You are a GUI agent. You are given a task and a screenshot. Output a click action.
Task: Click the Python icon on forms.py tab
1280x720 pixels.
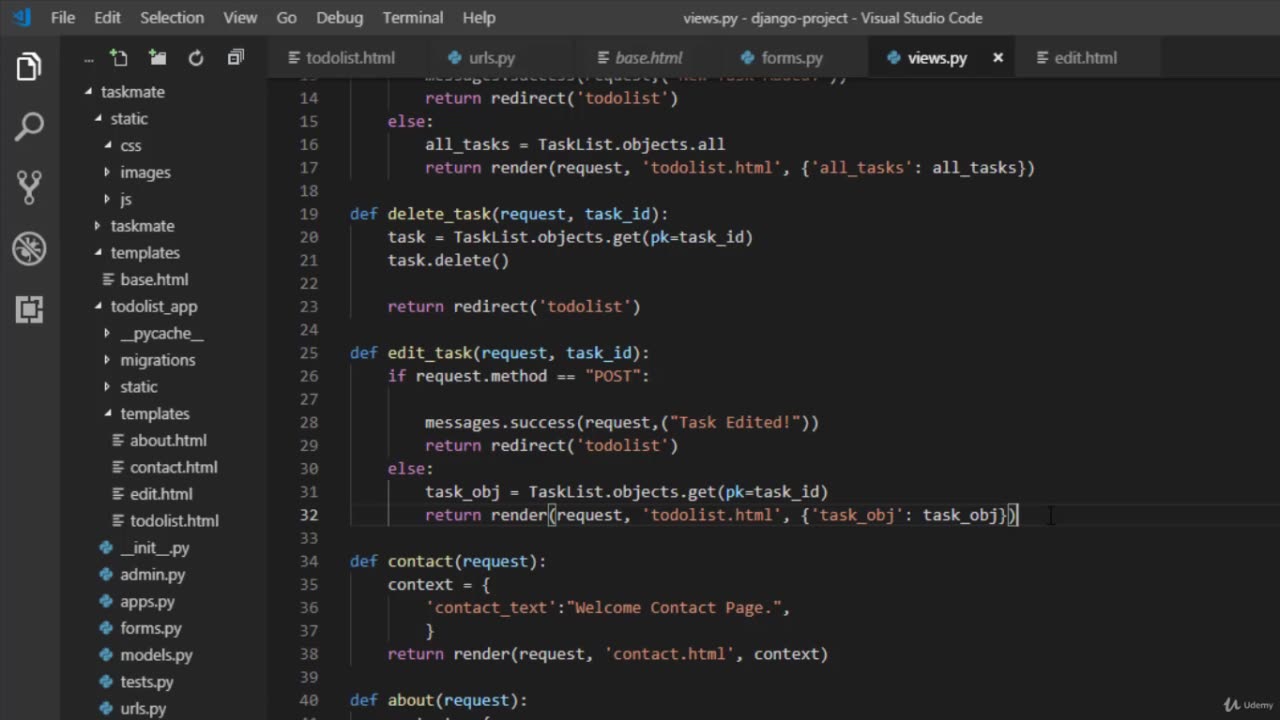tap(747, 58)
